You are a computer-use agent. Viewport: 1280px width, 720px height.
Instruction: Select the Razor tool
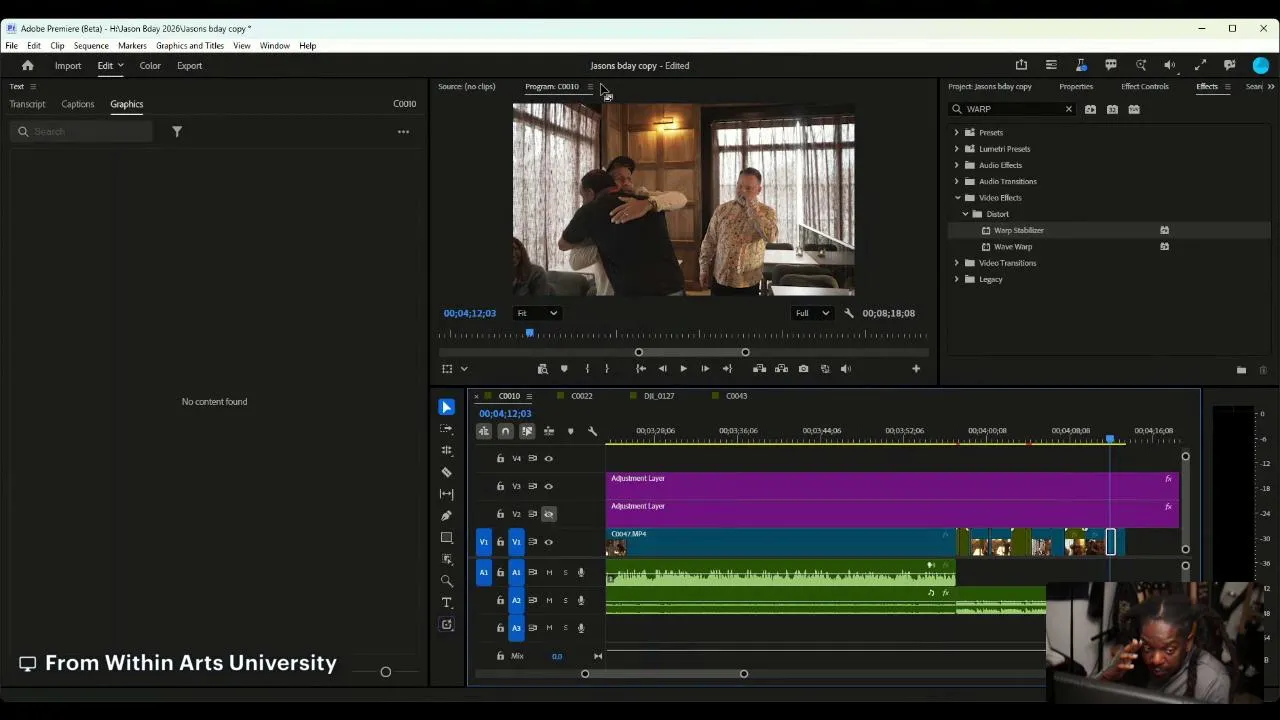click(447, 472)
